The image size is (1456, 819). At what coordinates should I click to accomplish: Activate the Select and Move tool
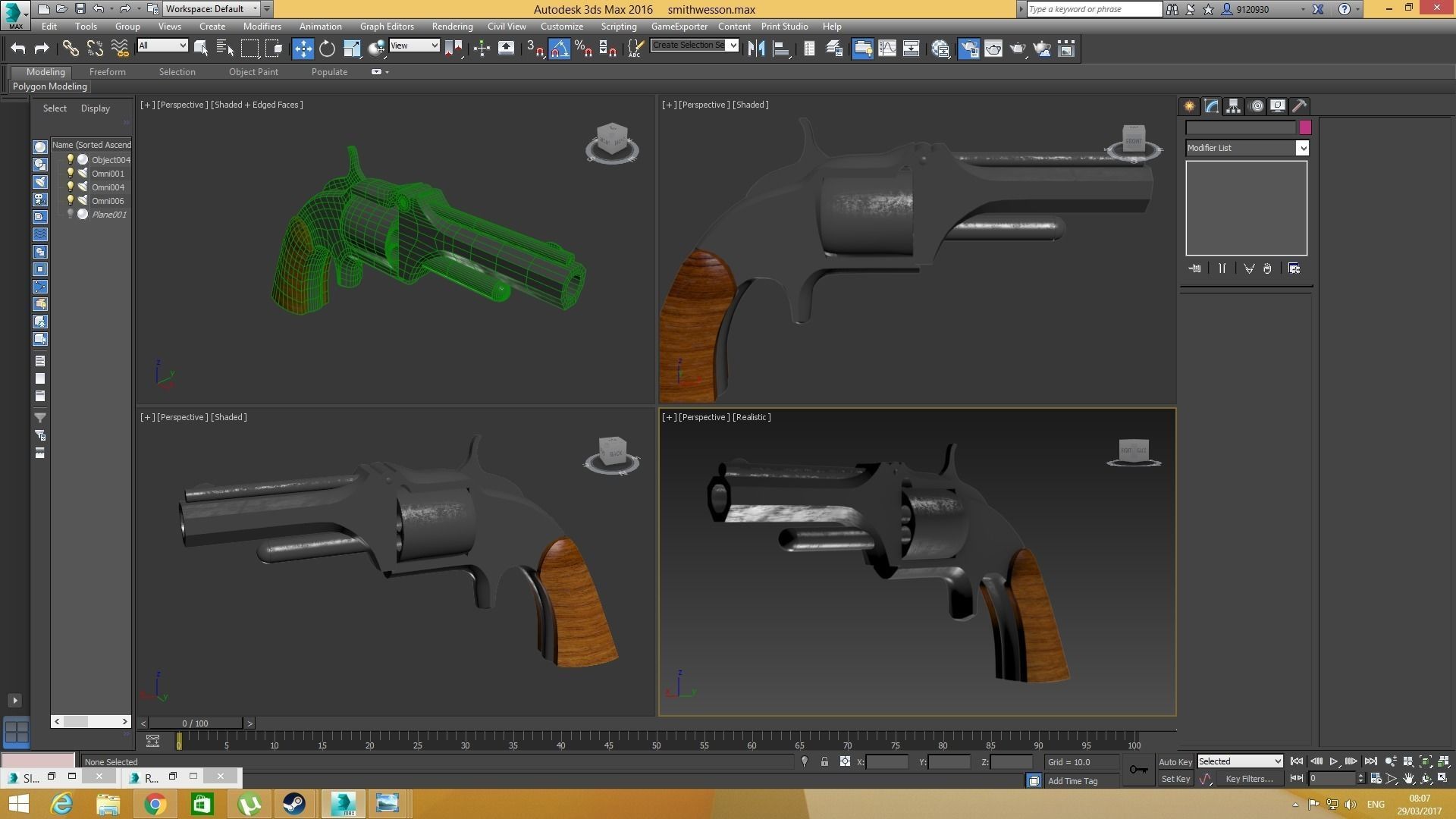tap(303, 49)
